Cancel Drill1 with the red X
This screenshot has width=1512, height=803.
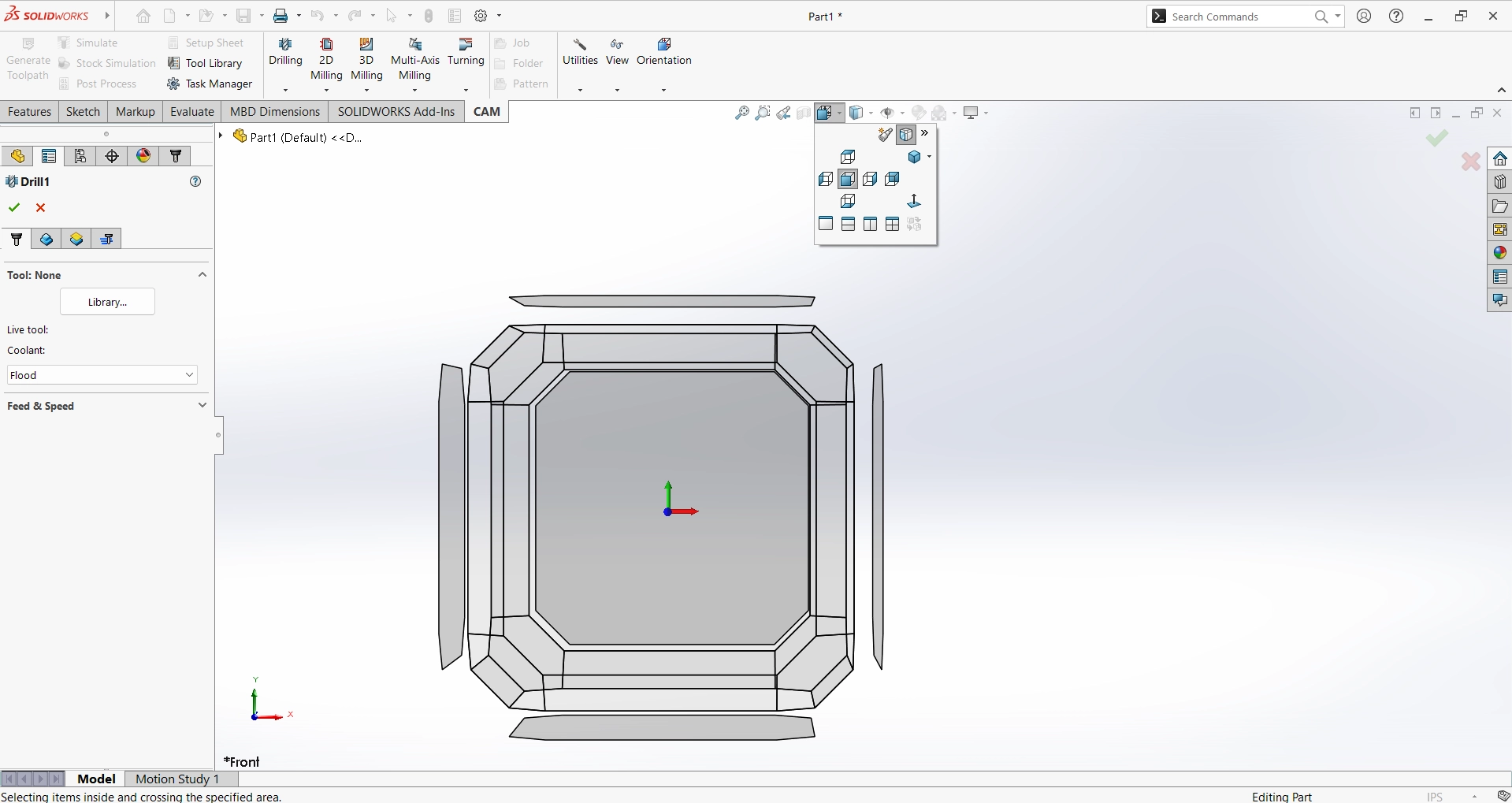pyautogui.click(x=41, y=208)
